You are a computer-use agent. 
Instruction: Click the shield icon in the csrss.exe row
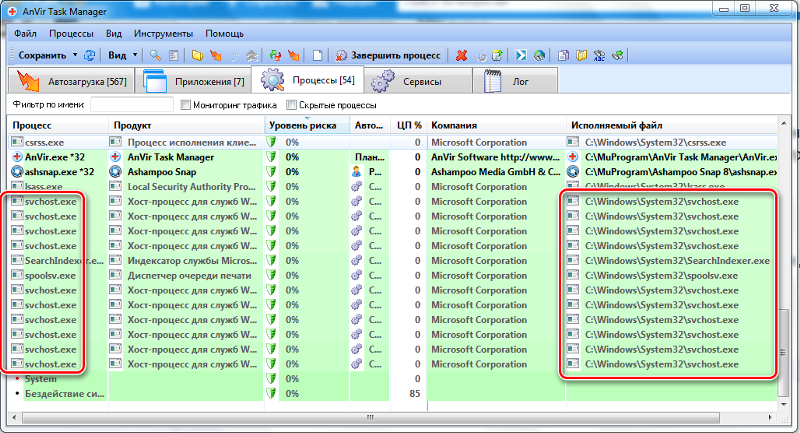[271, 142]
